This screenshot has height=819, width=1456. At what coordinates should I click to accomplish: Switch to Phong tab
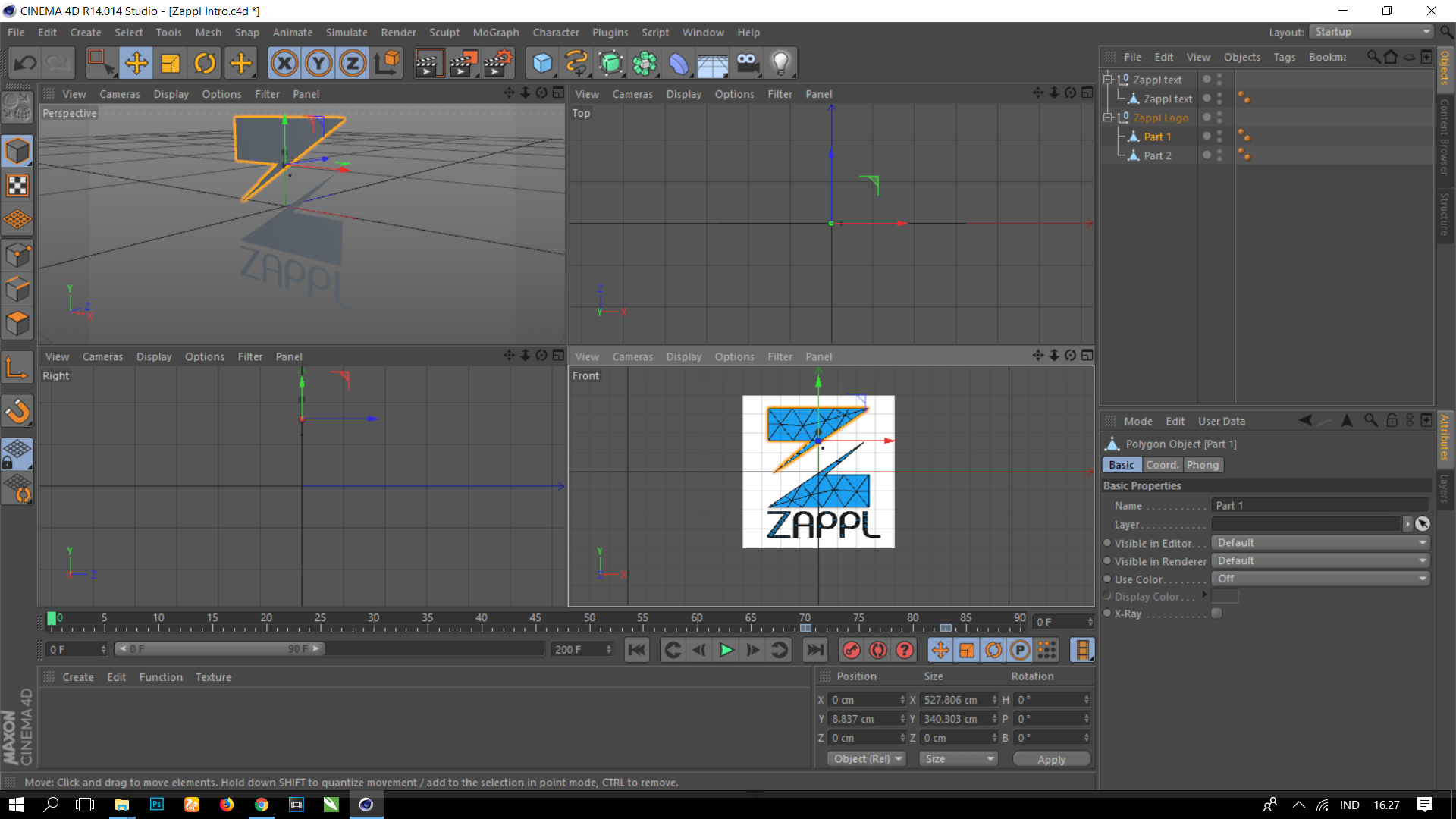pyautogui.click(x=1203, y=465)
